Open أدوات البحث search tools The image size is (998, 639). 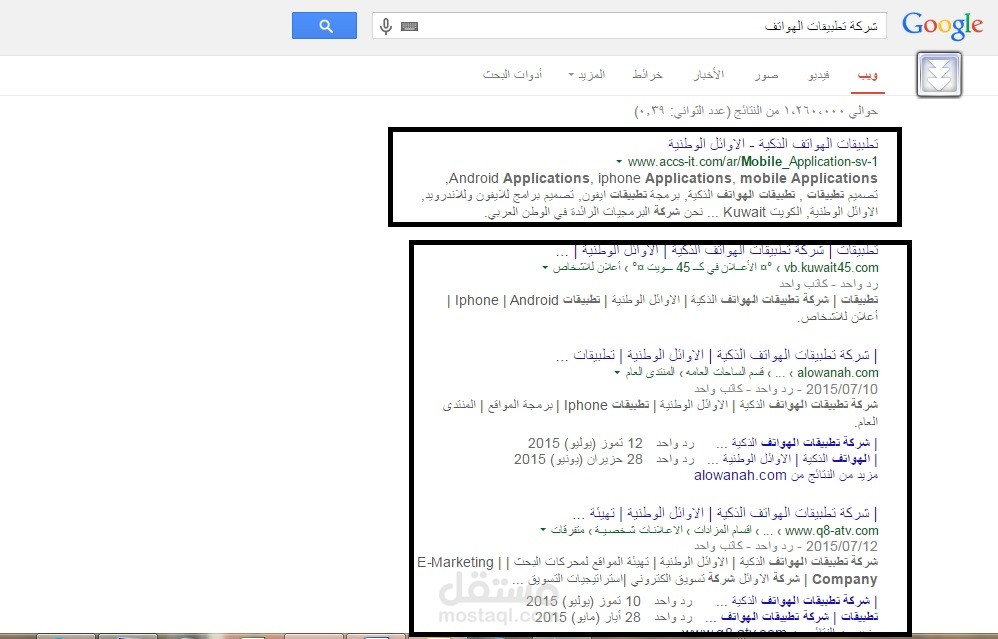pos(512,74)
